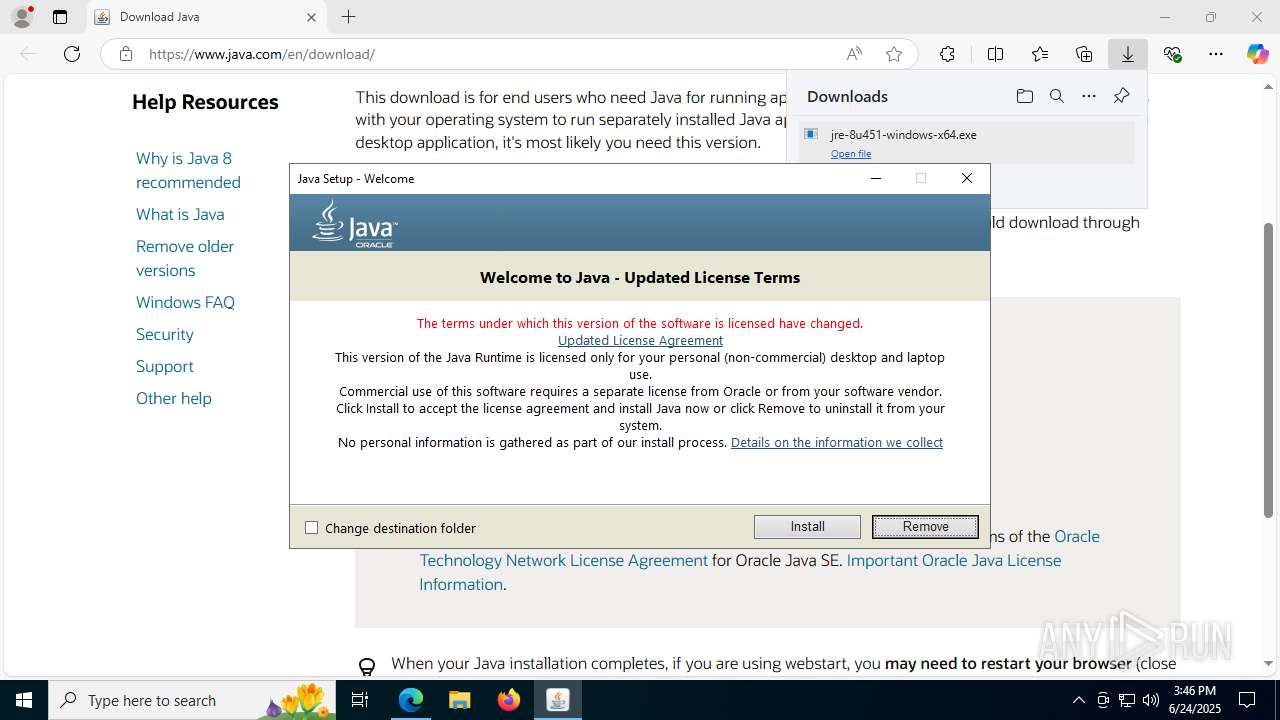
Task: Open notification center icon
Action: coord(1247,700)
